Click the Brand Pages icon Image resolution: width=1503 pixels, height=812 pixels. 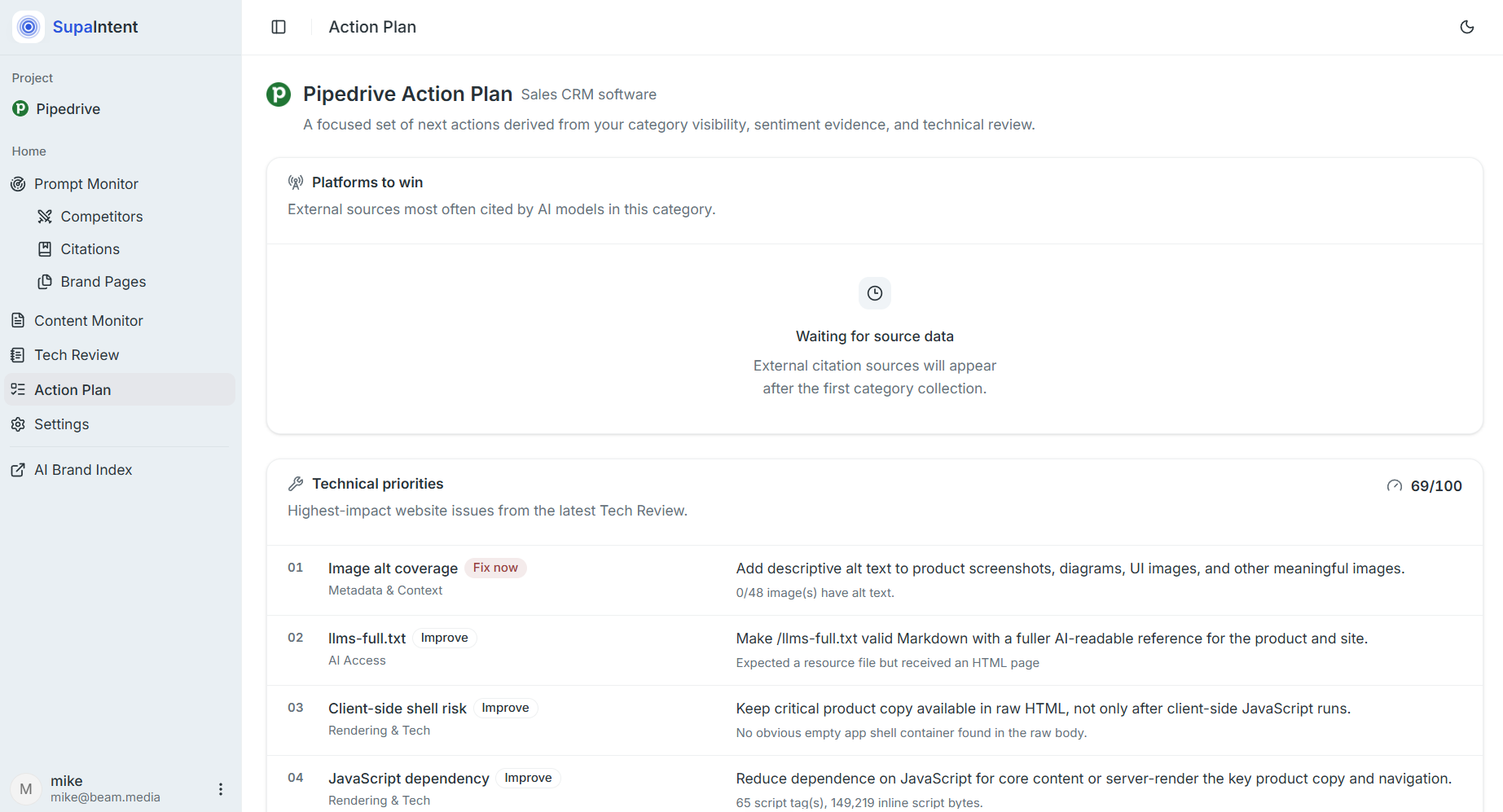[x=45, y=282]
